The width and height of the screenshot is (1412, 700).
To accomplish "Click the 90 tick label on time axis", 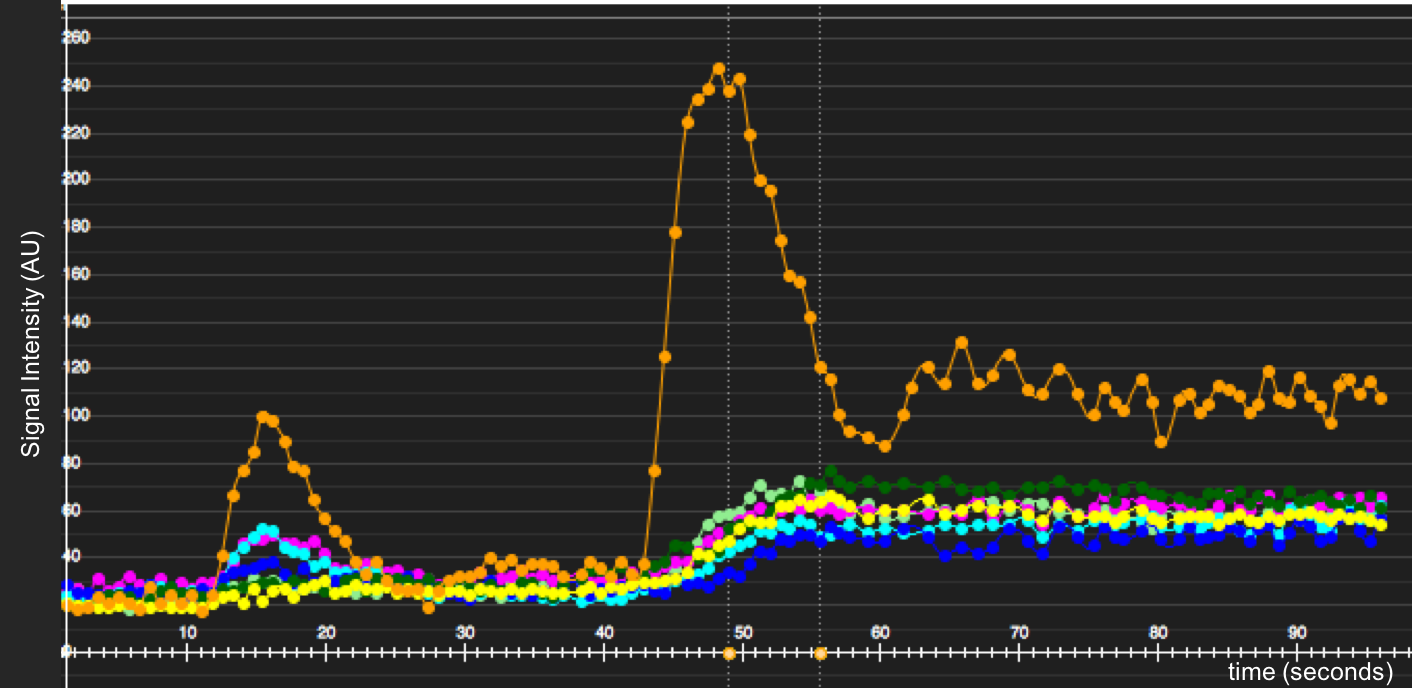I will pos(1296,632).
